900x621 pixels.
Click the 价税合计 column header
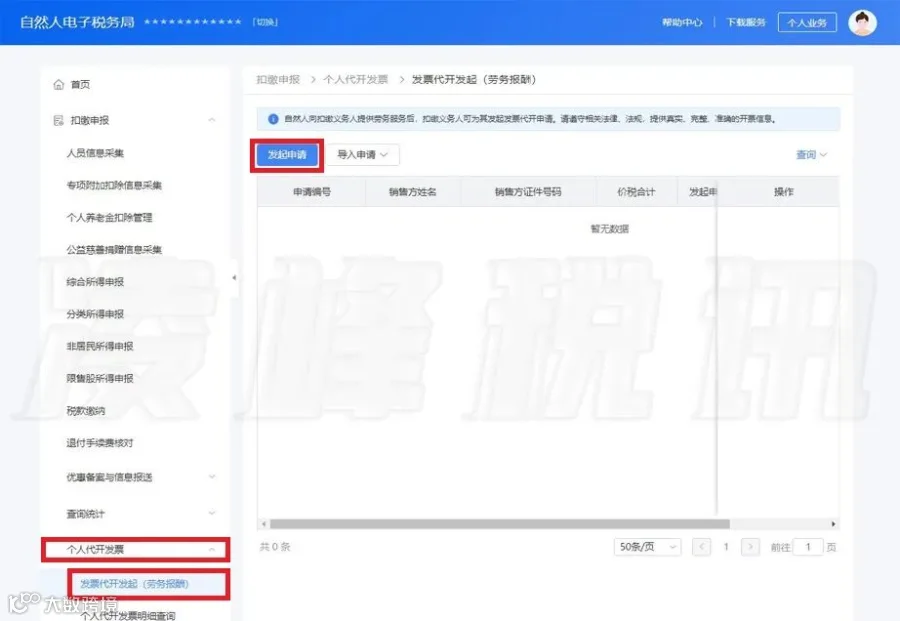pyautogui.click(x=636, y=192)
